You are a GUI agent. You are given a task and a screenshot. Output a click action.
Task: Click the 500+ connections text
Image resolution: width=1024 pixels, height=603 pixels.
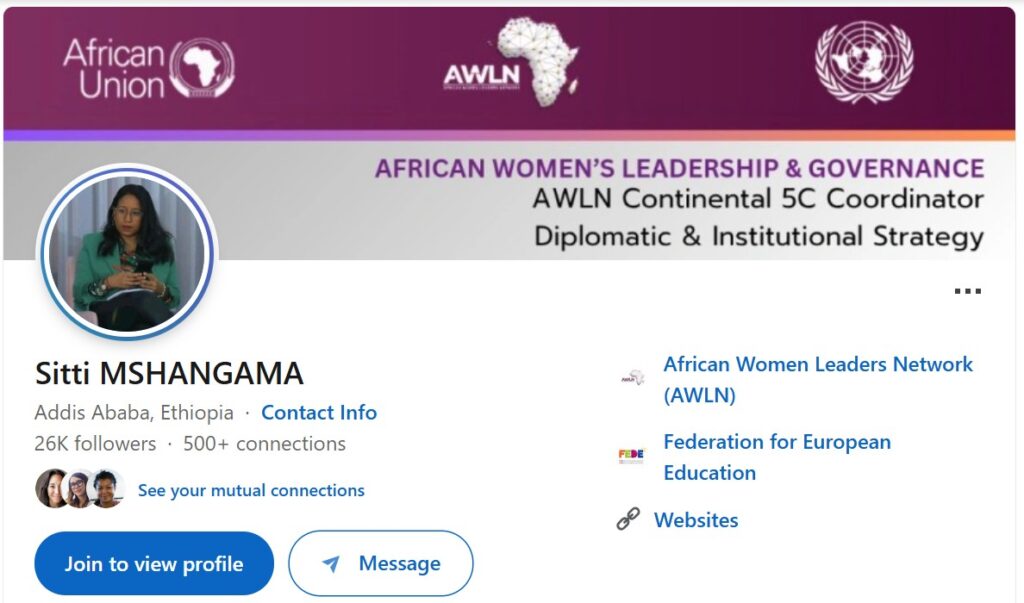(264, 443)
